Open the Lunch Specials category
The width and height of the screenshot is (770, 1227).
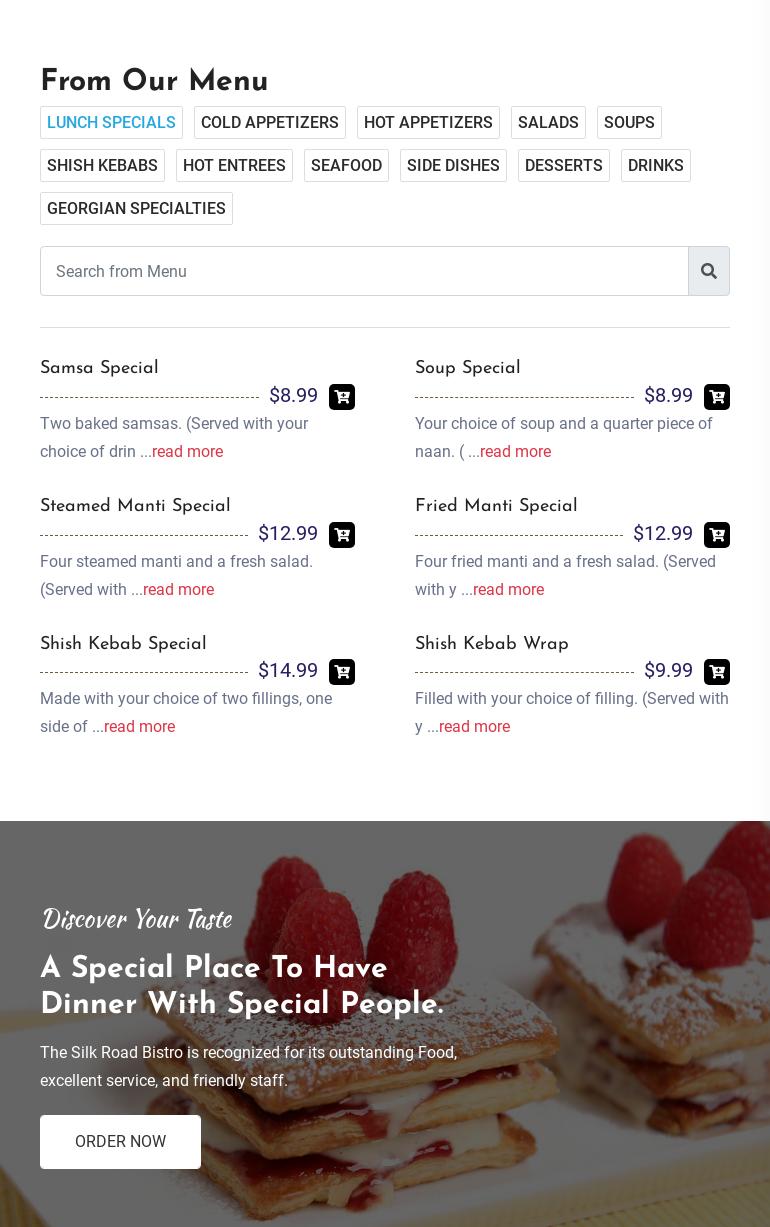111,122
